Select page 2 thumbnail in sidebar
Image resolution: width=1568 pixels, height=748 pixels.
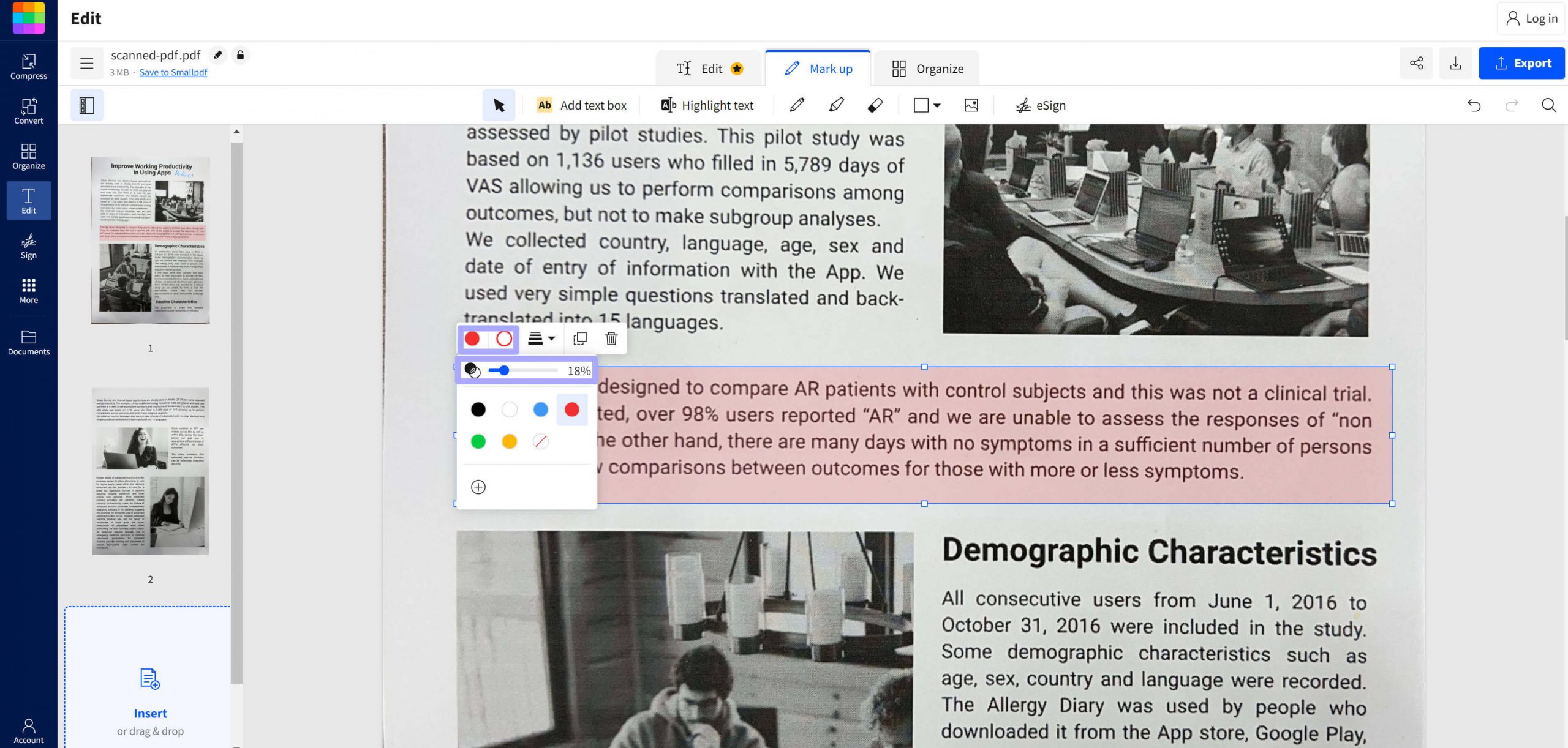(150, 471)
